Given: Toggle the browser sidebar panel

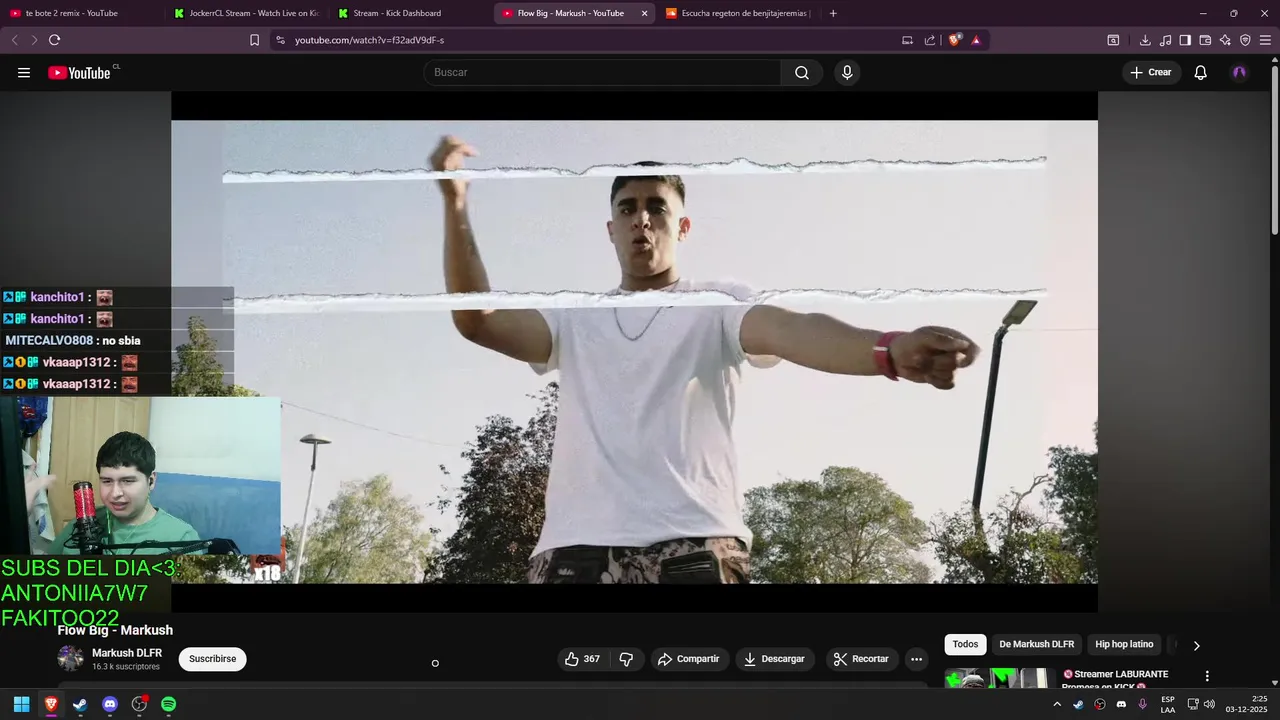Looking at the screenshot, I should click(x=1185, y=40).
